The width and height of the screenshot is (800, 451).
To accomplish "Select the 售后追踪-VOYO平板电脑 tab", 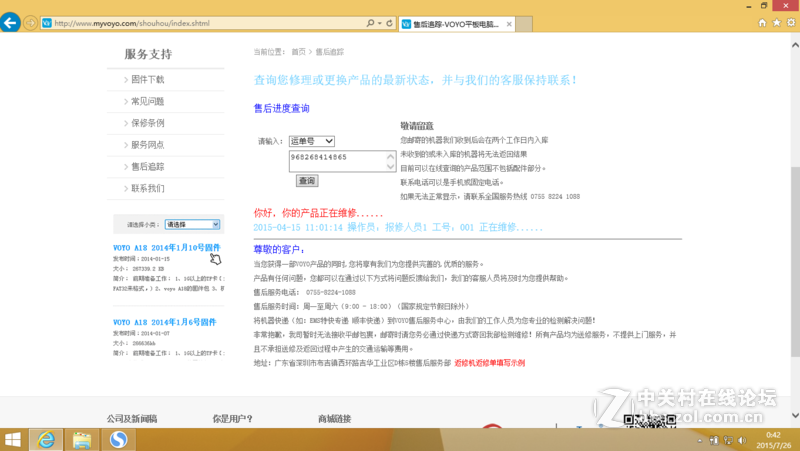I will point(456,24).
